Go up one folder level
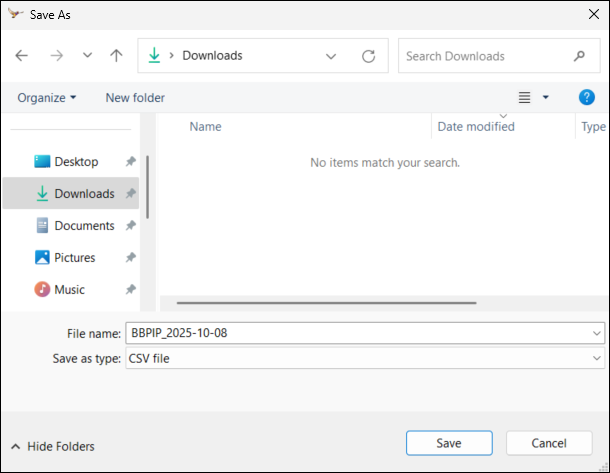 pyautogui.click(x=116, y=56)
